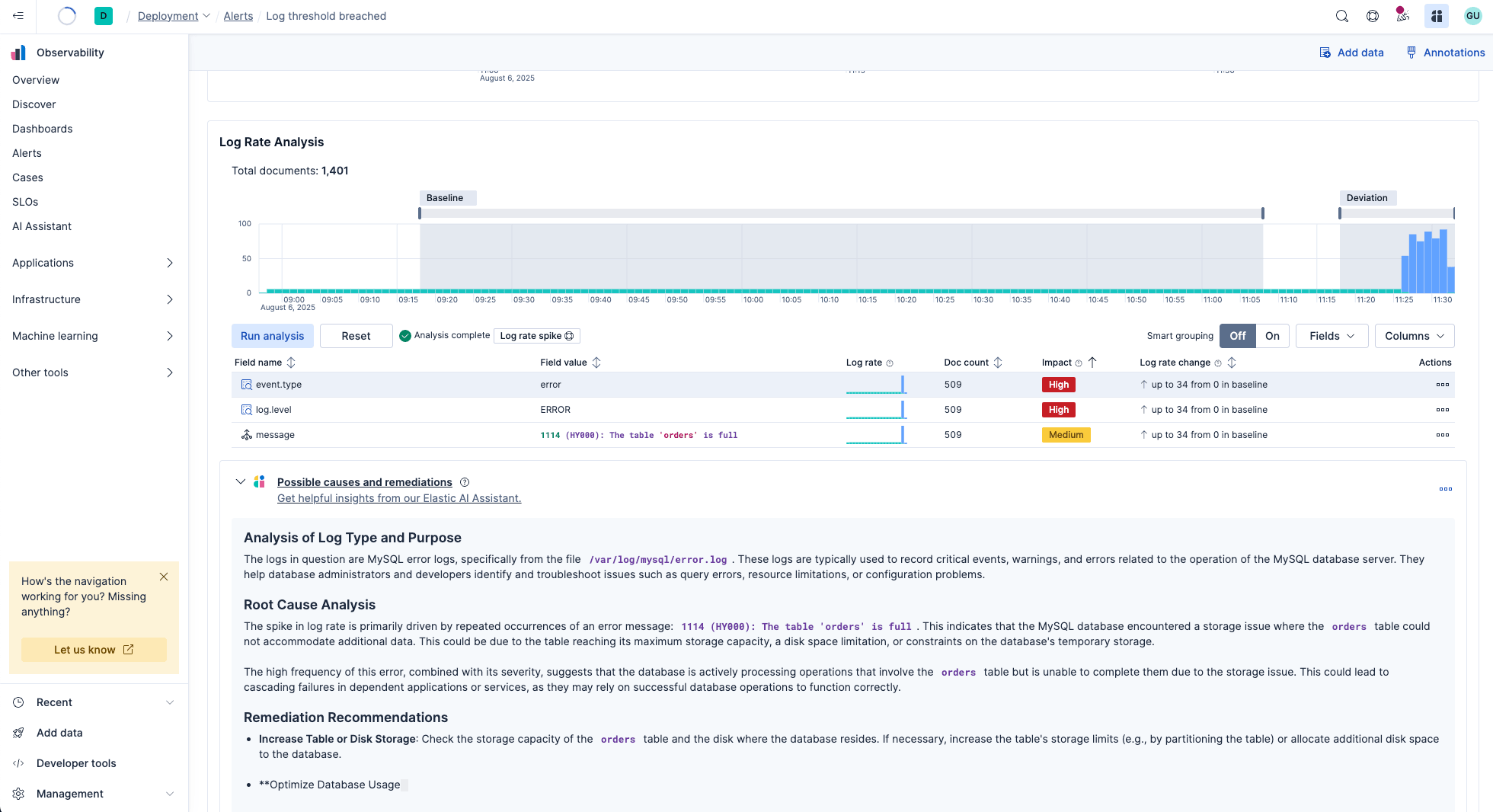Open options menu for AI insights panel
The width and height of the screenshot is (1493, 812).
point(1445,489)
